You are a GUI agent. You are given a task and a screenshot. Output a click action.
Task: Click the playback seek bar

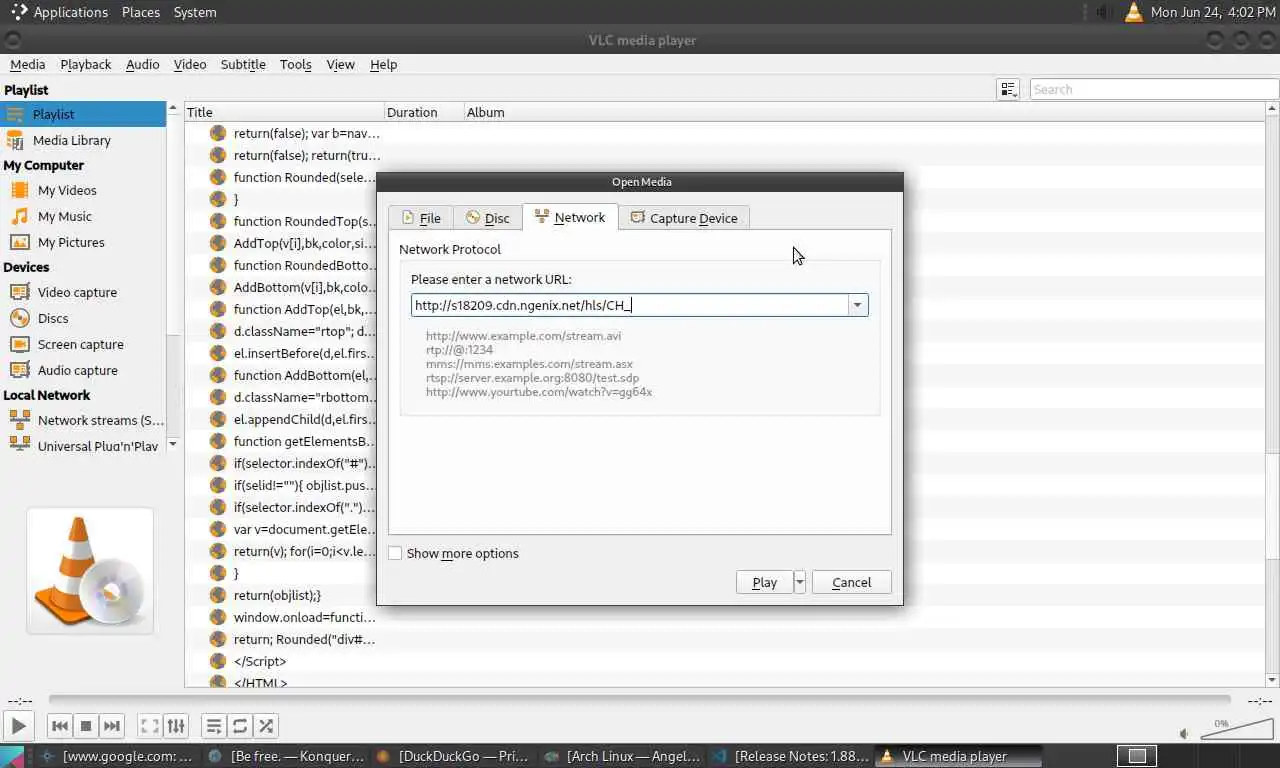(x=640, y=699)
